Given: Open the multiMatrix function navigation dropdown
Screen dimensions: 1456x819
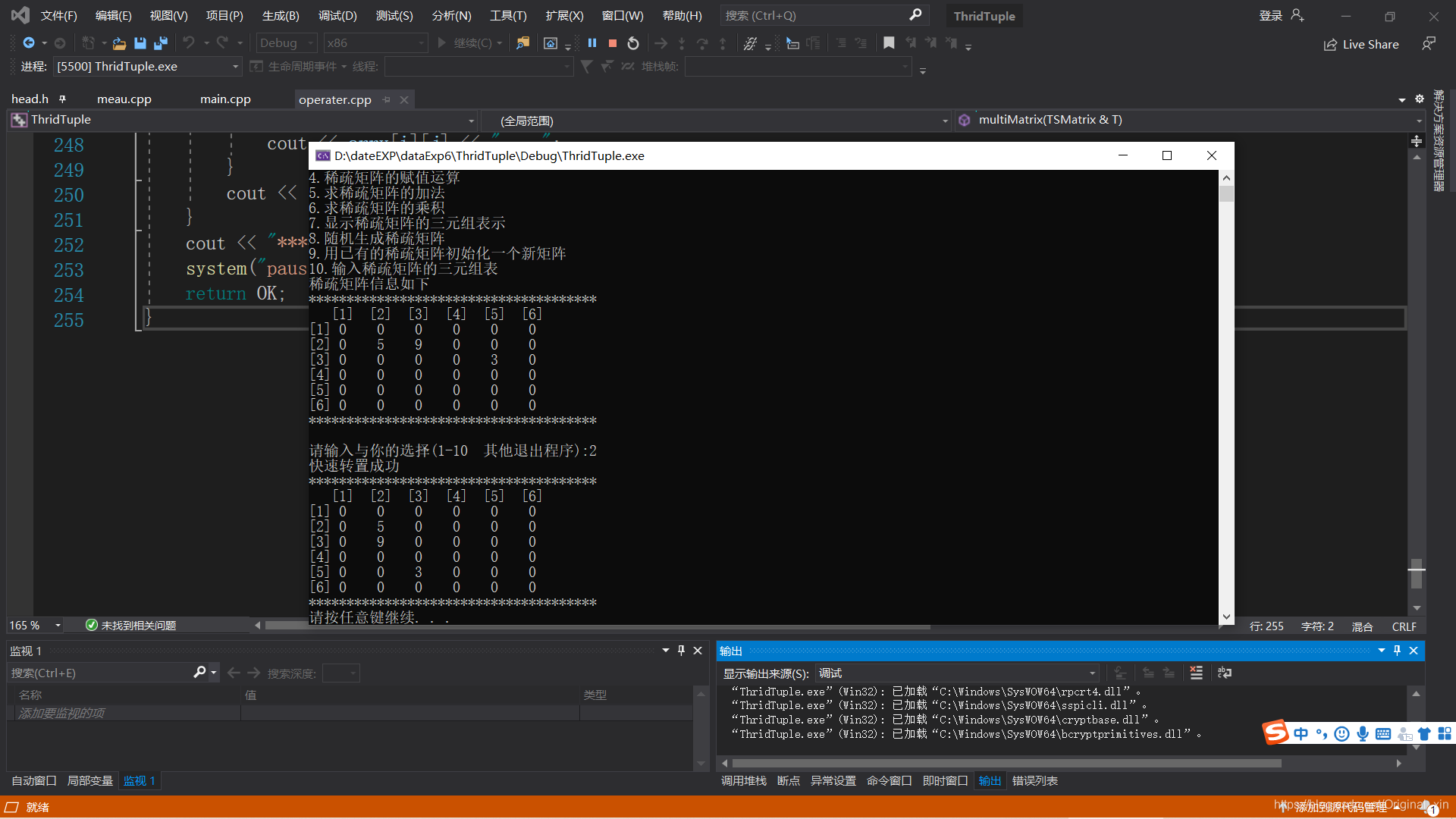Looking at the screenshot, I should (x=1190, y=120).
